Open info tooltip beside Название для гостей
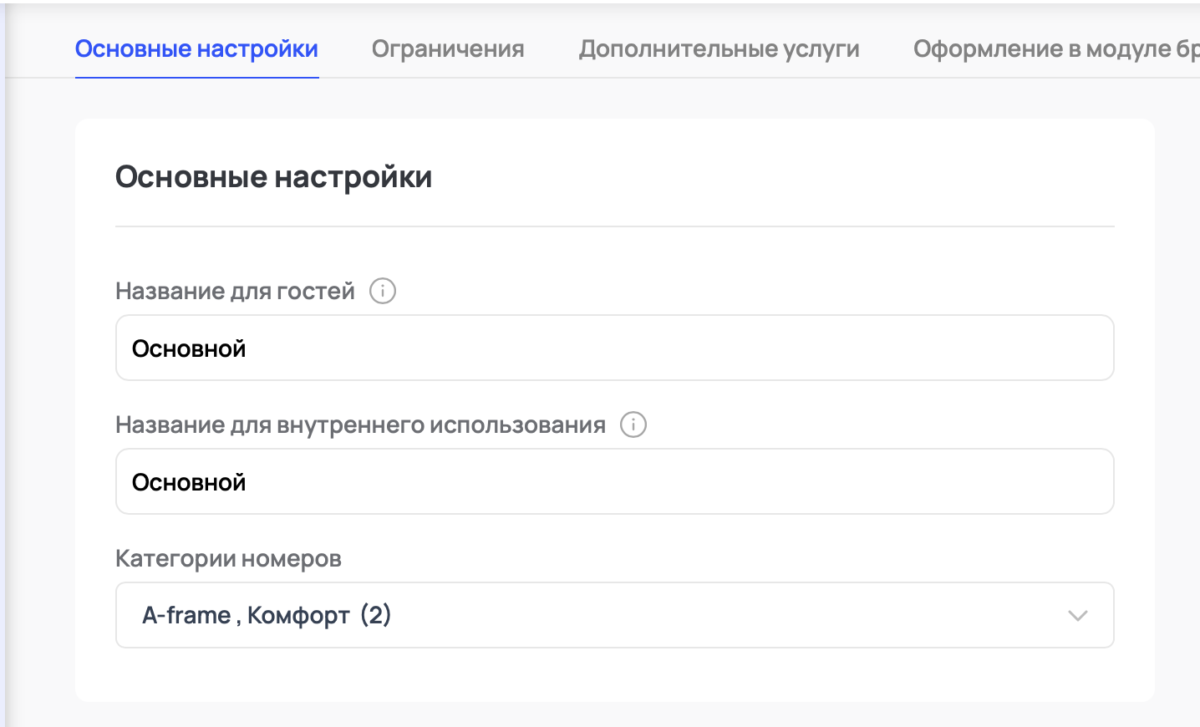 tap(380, 290)
